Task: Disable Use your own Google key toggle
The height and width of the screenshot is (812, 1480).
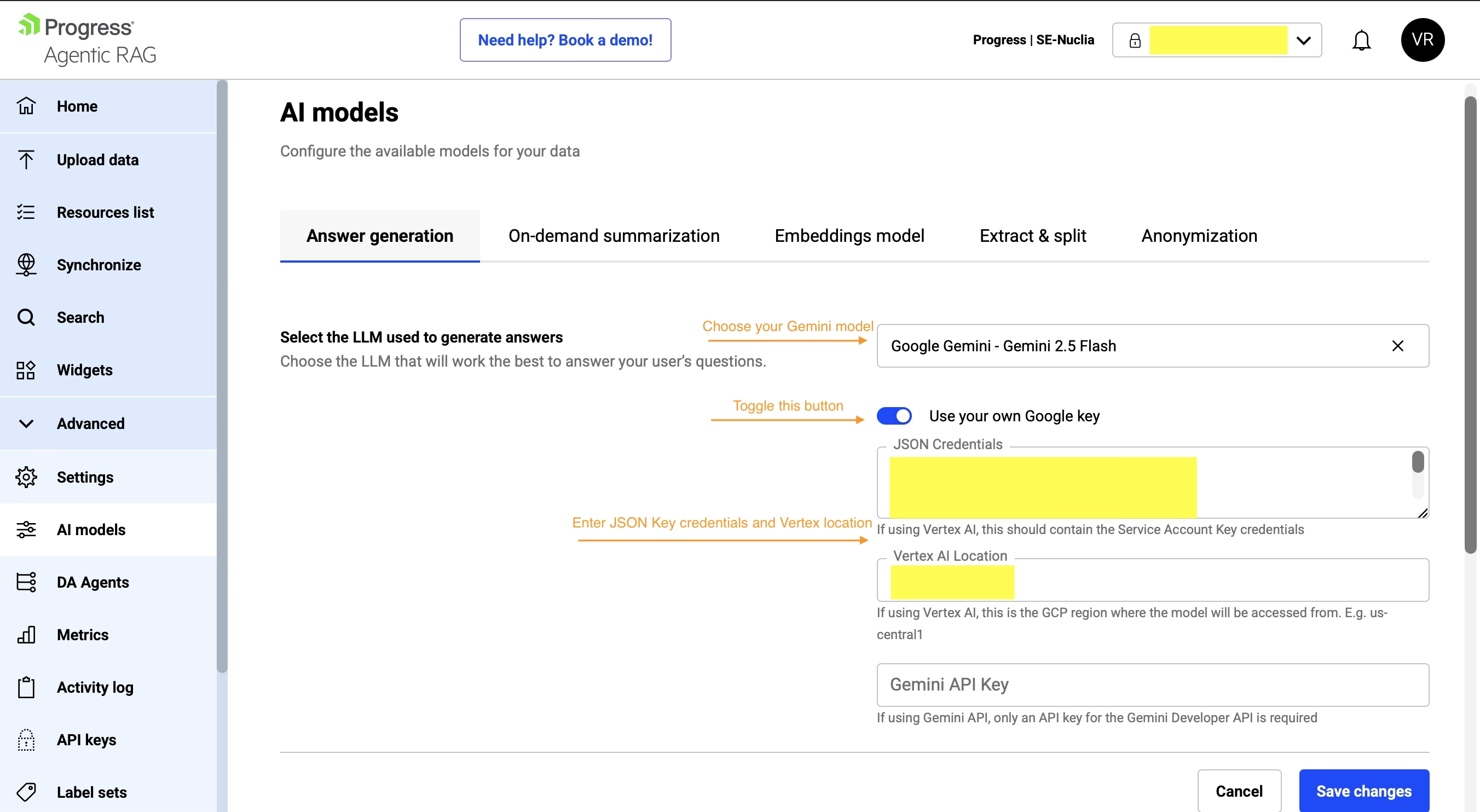Action: point(894,416)
